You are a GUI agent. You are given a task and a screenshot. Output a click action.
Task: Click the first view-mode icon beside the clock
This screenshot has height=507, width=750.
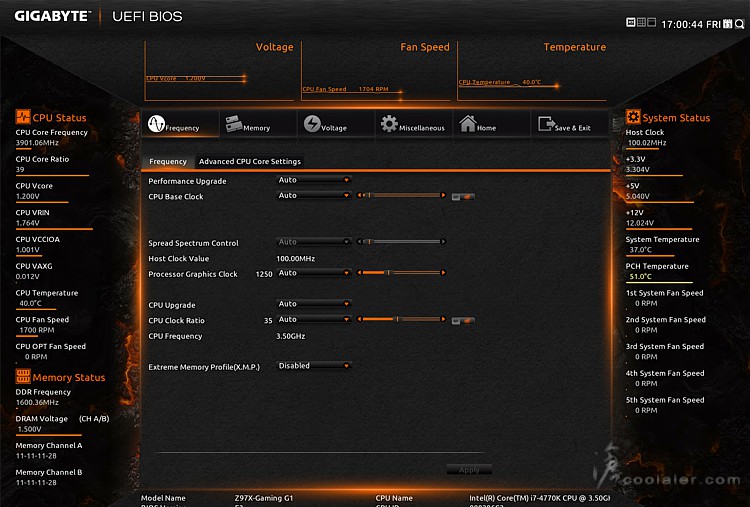pyautogui.click(x=630, y=22)
